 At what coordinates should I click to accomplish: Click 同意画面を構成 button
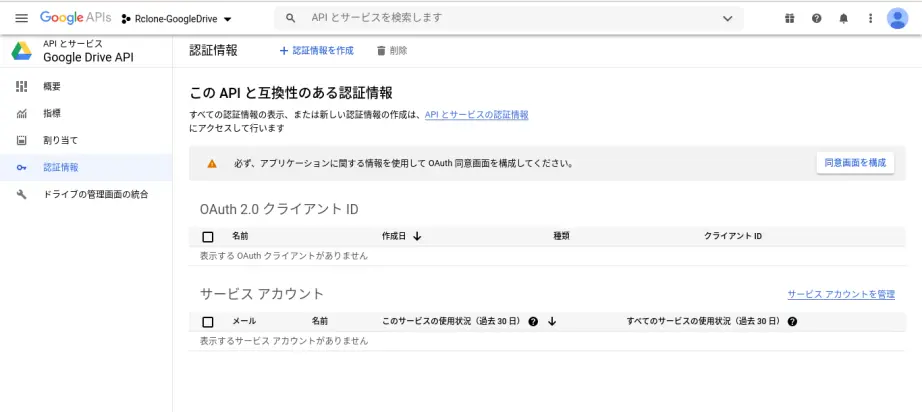tap(855, 163)
